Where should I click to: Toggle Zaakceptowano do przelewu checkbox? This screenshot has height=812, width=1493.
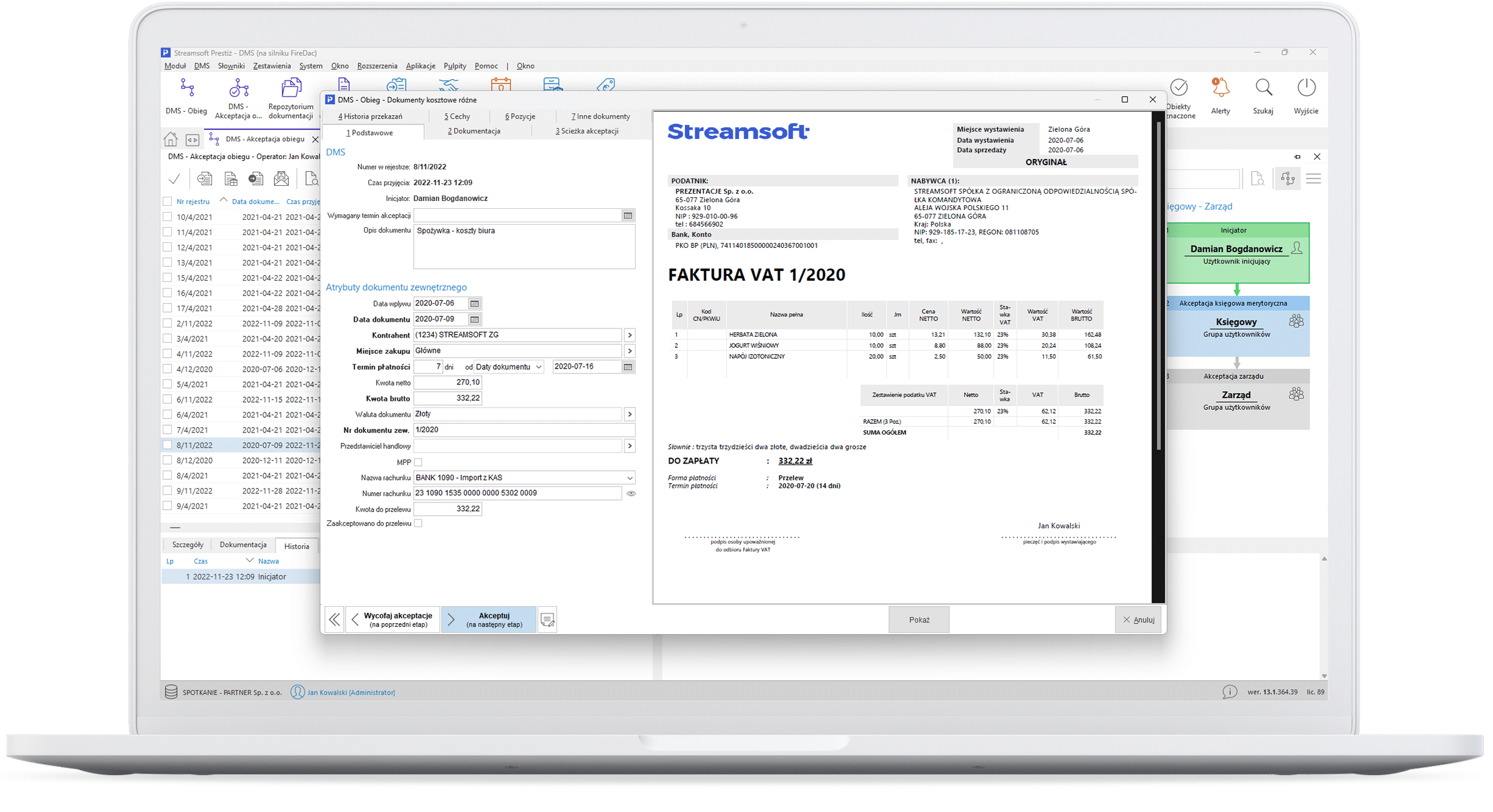coord(418,523)
